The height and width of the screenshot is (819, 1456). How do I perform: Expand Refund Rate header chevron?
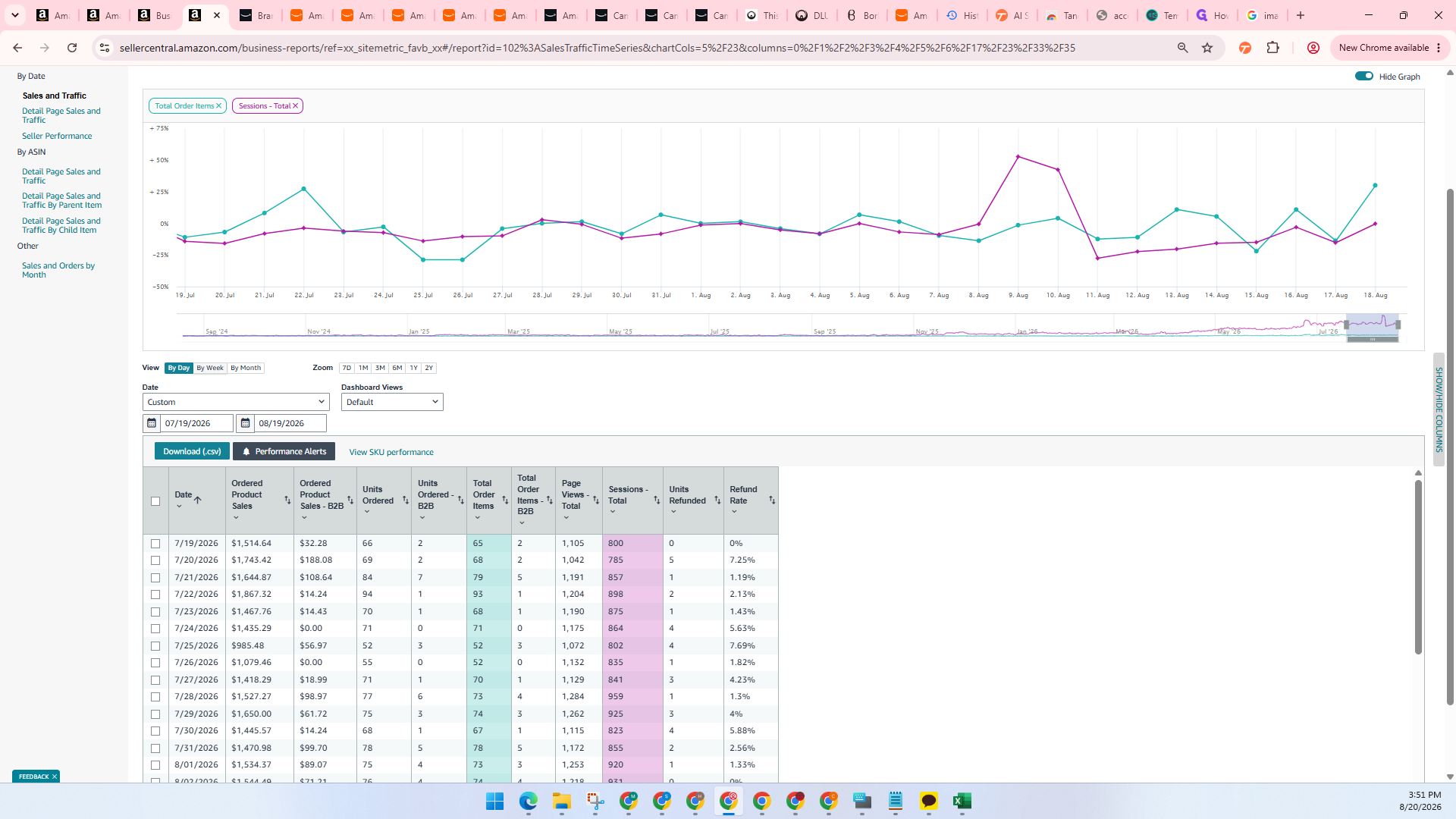[734, 512]
